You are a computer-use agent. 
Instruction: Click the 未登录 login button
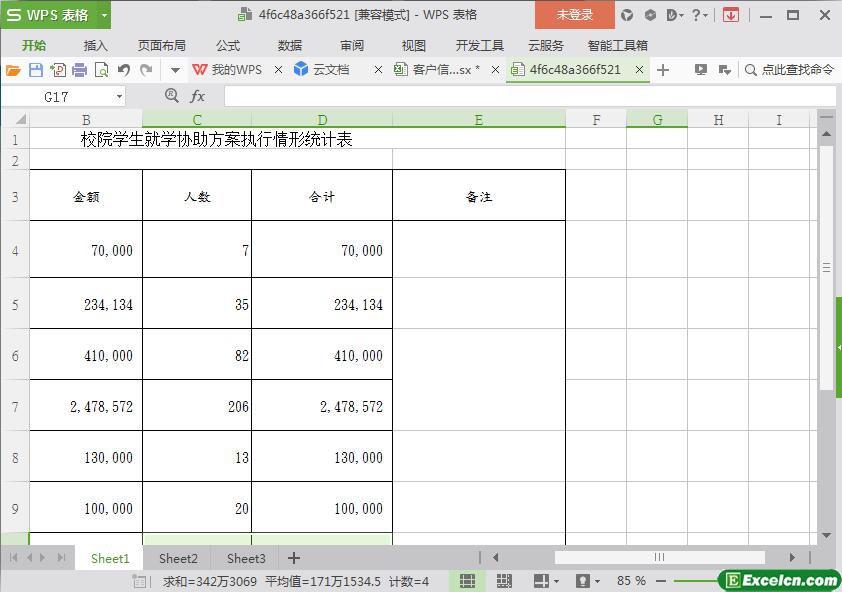(575, 15)
